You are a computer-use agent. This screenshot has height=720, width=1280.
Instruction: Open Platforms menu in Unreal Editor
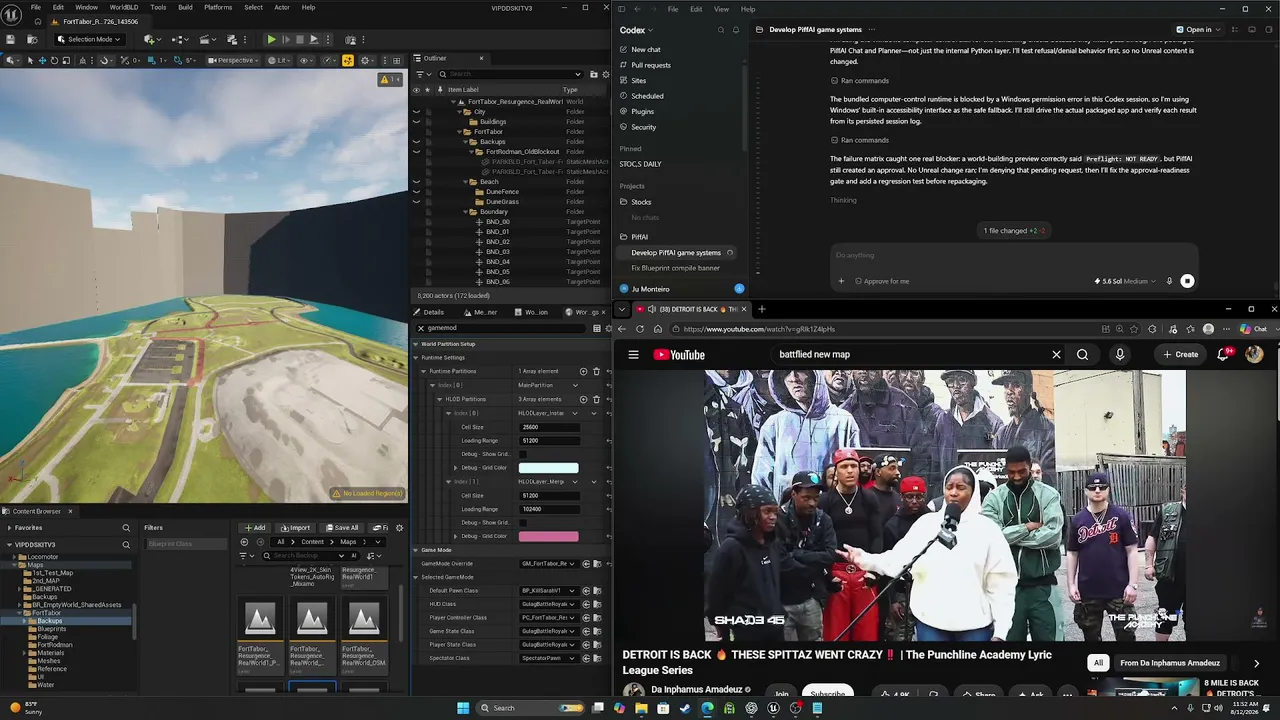click(218, 7)
